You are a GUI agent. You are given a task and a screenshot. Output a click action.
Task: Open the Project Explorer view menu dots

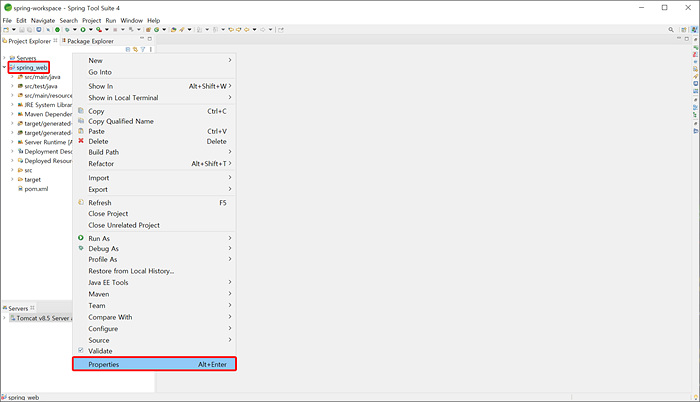[x=150, y=49]
